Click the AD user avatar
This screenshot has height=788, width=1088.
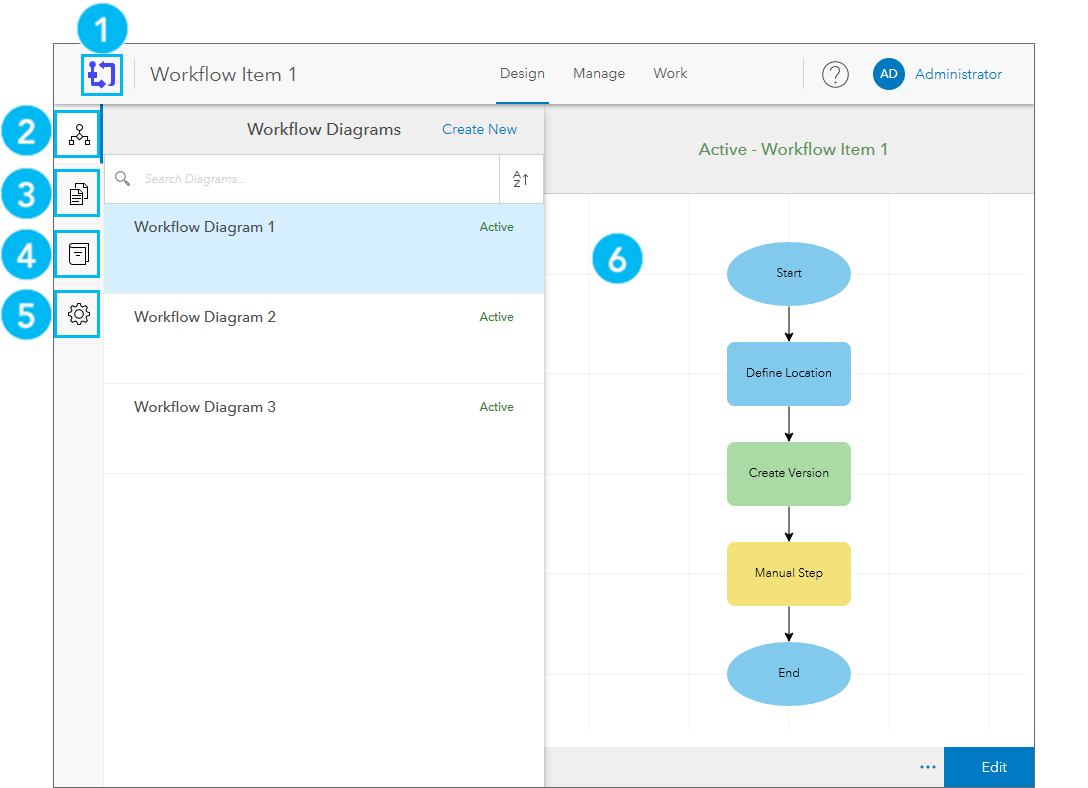coord(888,74)
